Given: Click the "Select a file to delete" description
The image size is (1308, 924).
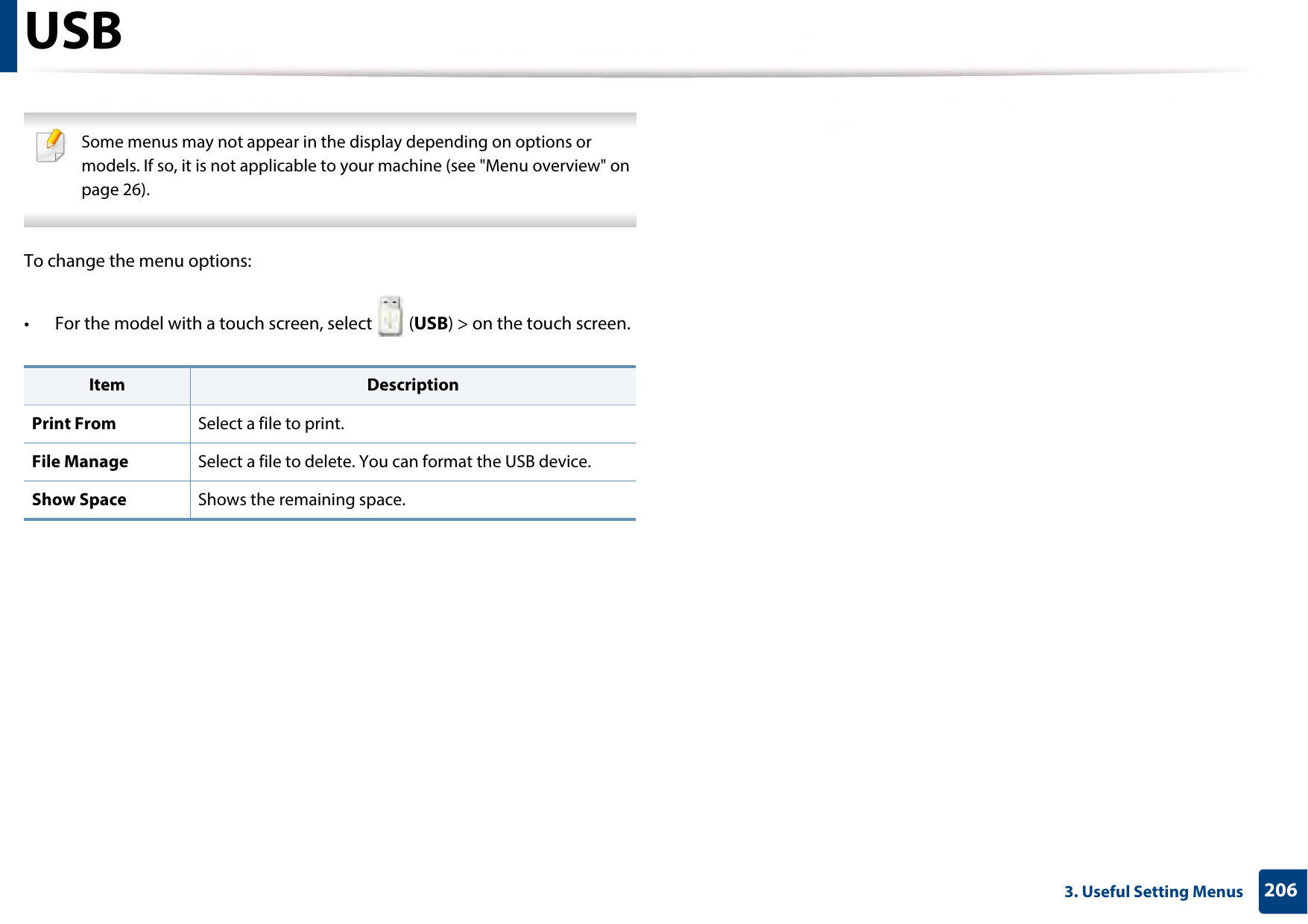Looking at the screenshot, I should pos(395,462).
